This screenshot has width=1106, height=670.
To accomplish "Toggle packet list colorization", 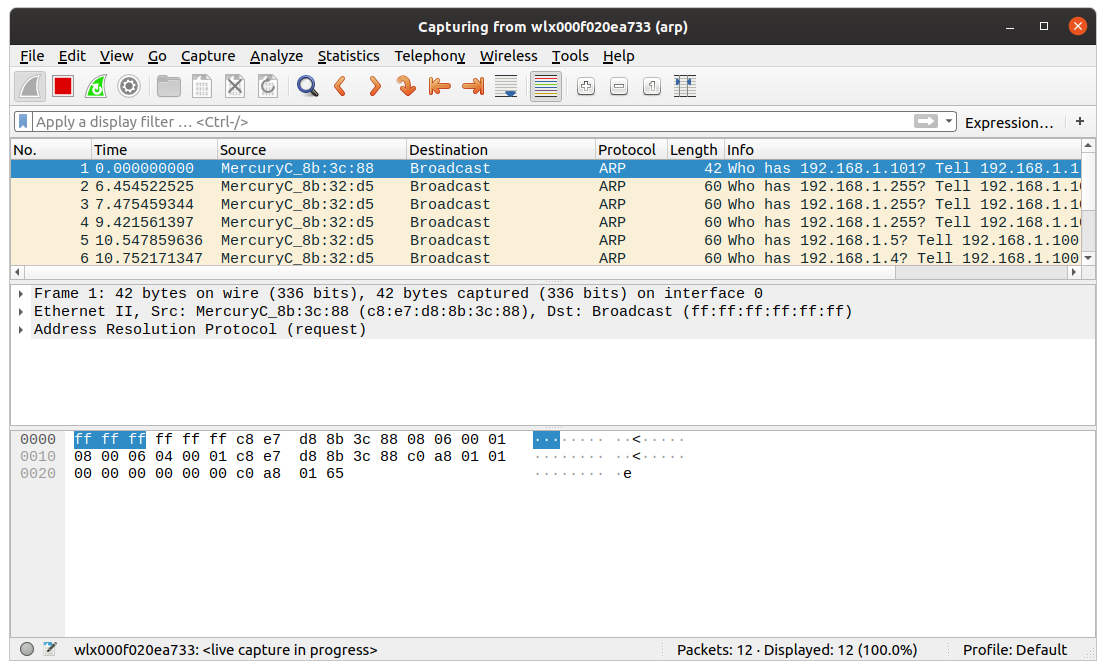I will tap(545, 86).
